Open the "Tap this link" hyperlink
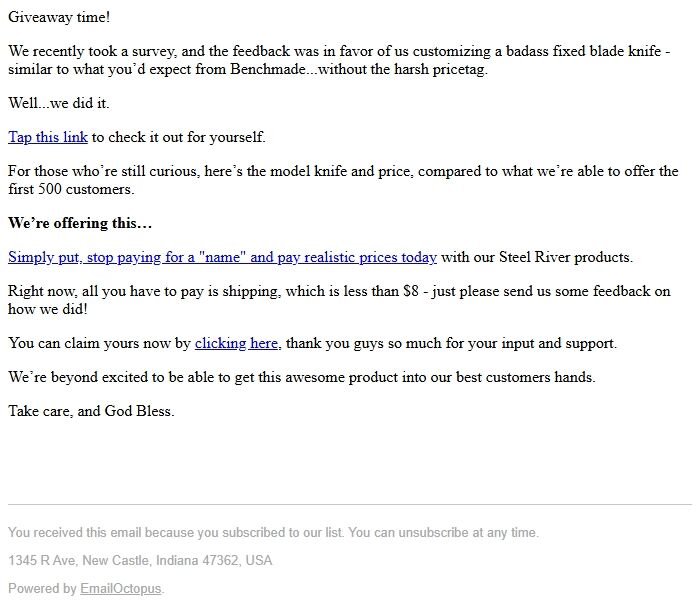 point(48,137)
